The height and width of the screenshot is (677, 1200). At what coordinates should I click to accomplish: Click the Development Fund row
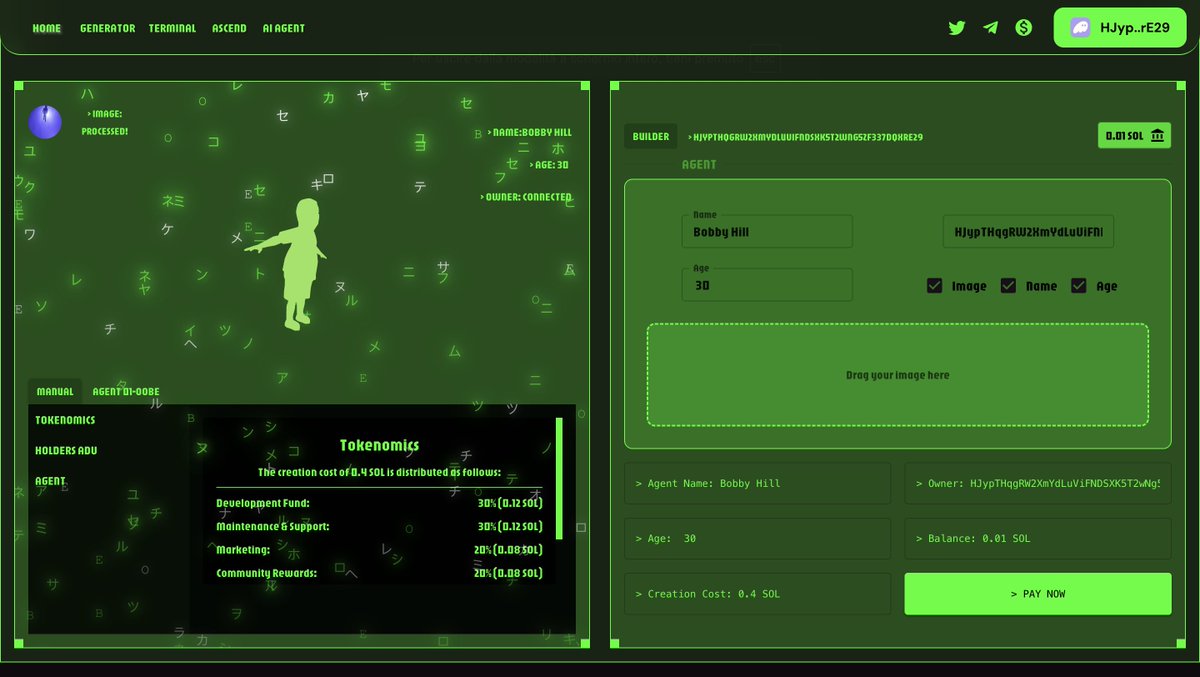click(379, 503)
